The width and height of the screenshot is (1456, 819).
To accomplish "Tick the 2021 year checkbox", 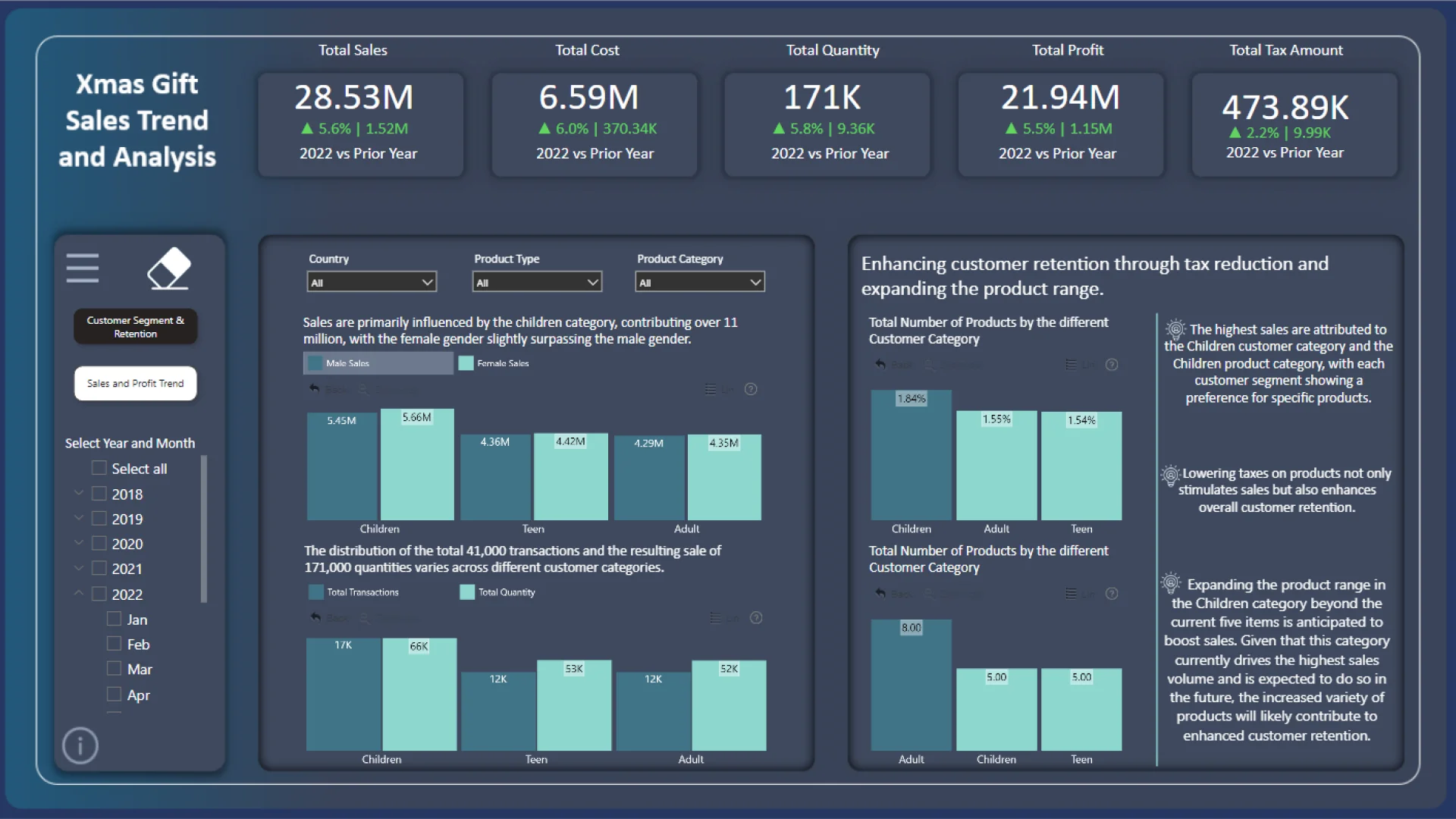I will (99, 569).
